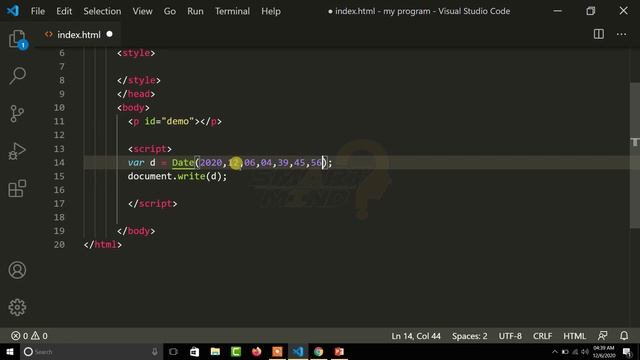Image resolution: width=640 pixels, height=360 pixels.
Task: Change end of line sequence CRLF
Action: 542,336
